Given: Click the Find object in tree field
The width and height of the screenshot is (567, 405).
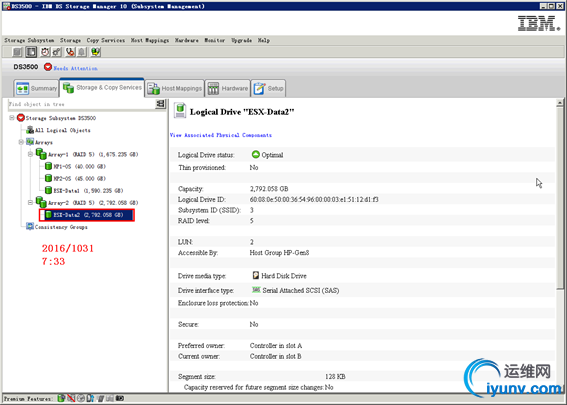Looking at the screenshot, I should 82,104.
